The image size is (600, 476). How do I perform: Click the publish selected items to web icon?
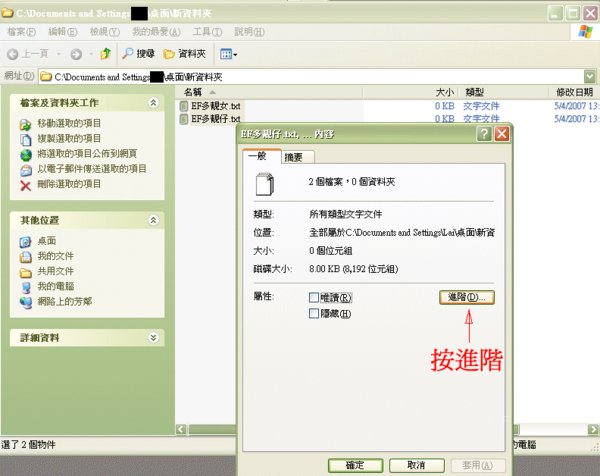click(26, 155)
